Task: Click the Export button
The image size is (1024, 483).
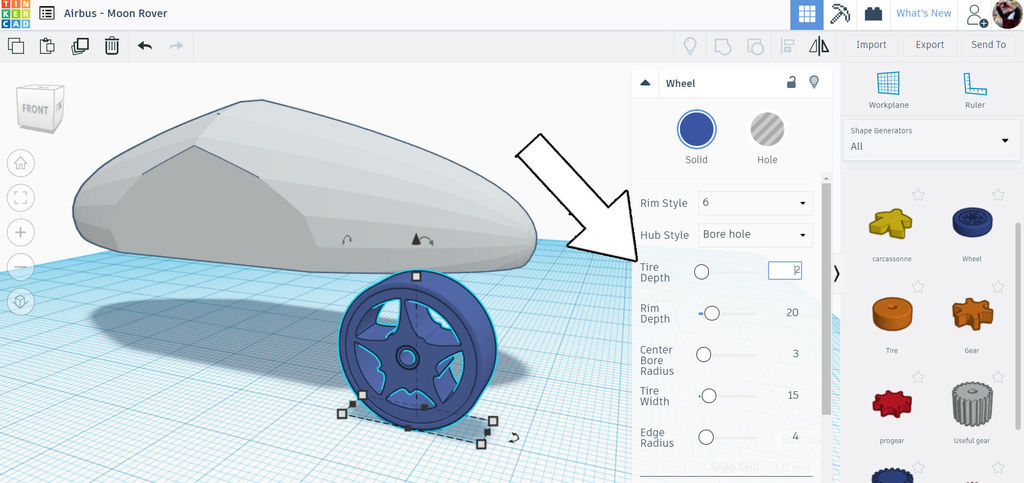Action: (930, 45)
